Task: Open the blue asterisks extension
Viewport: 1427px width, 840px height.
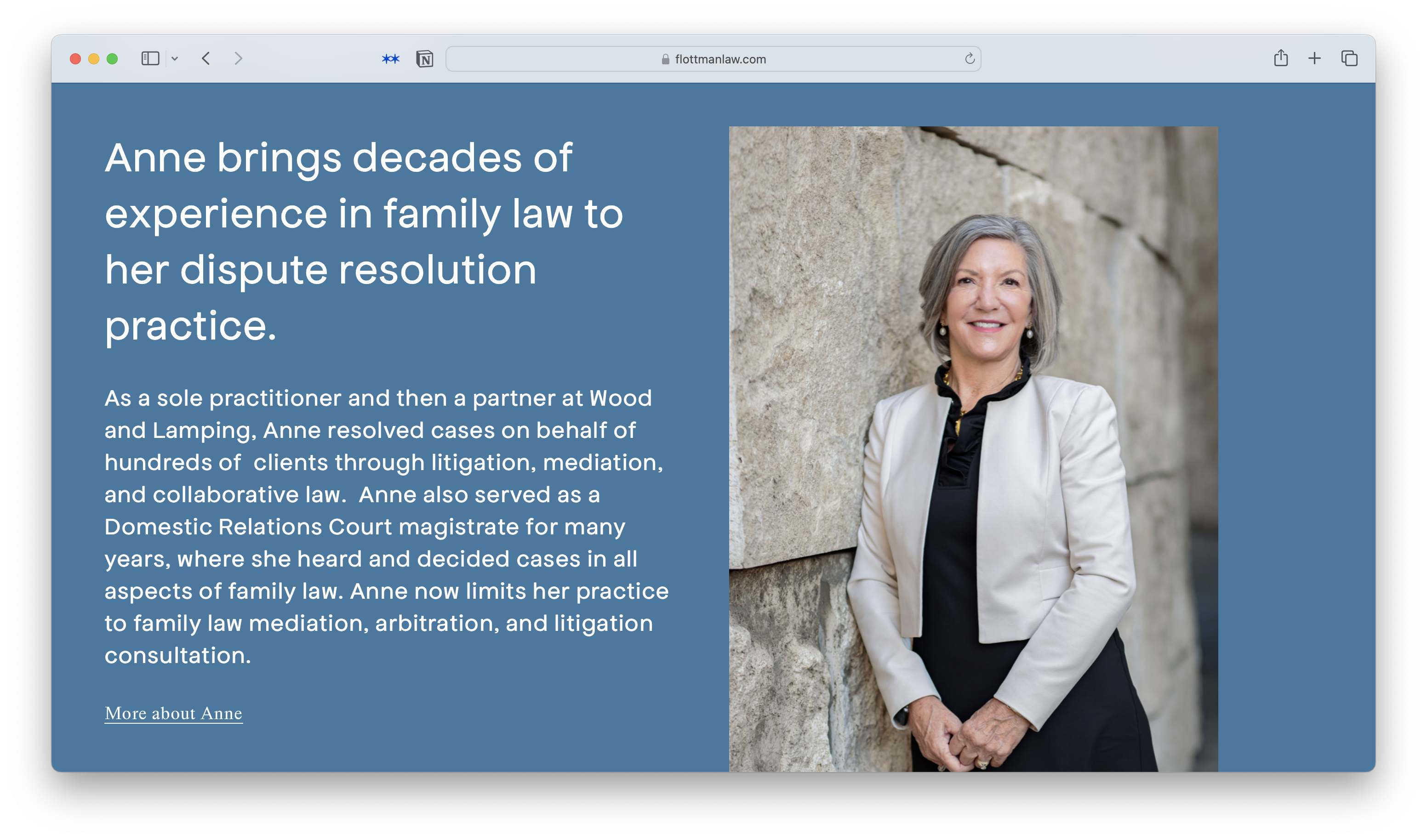Action: (391, 59)
